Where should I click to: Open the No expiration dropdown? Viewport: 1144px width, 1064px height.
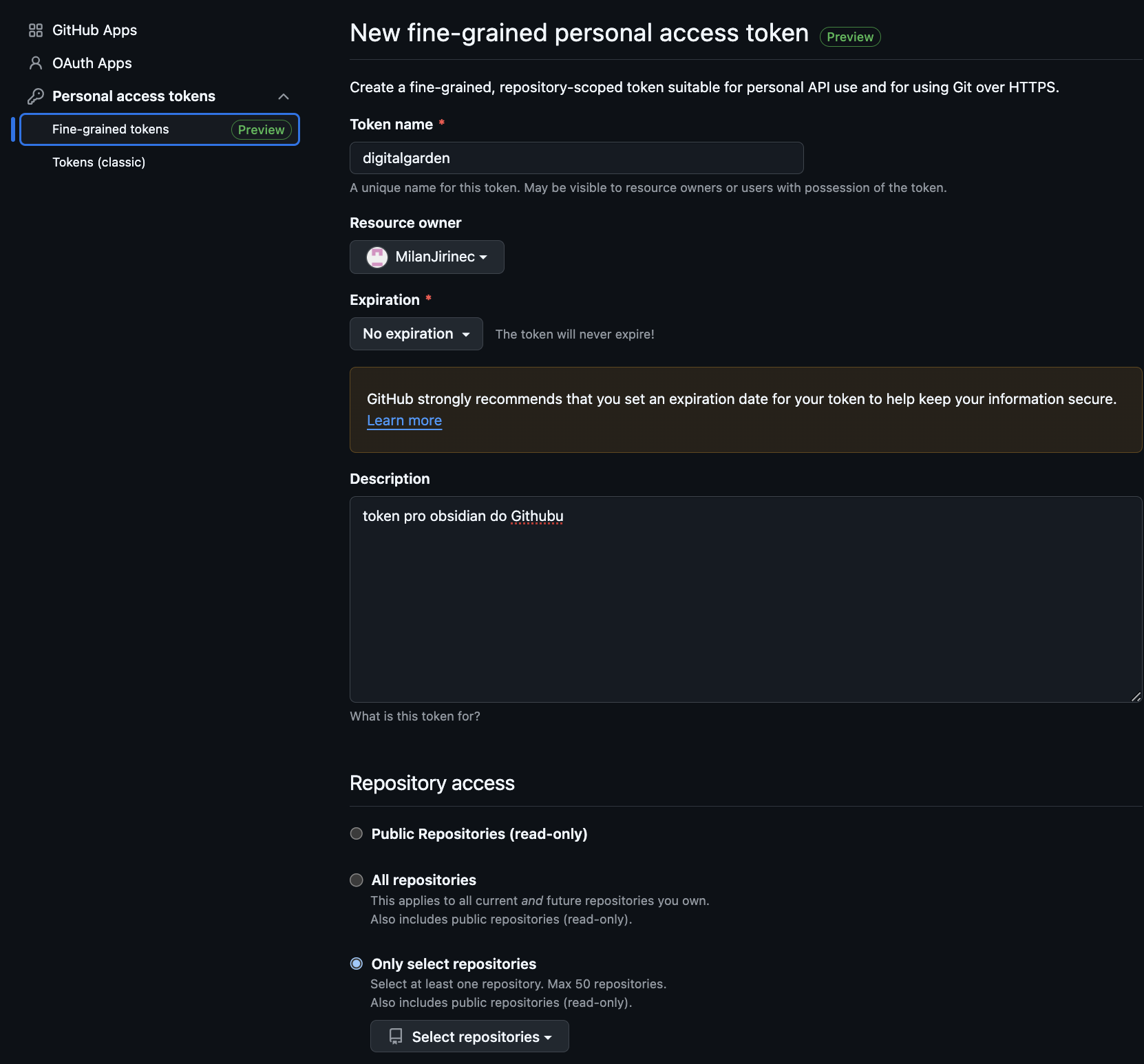[x=416, y=334]
